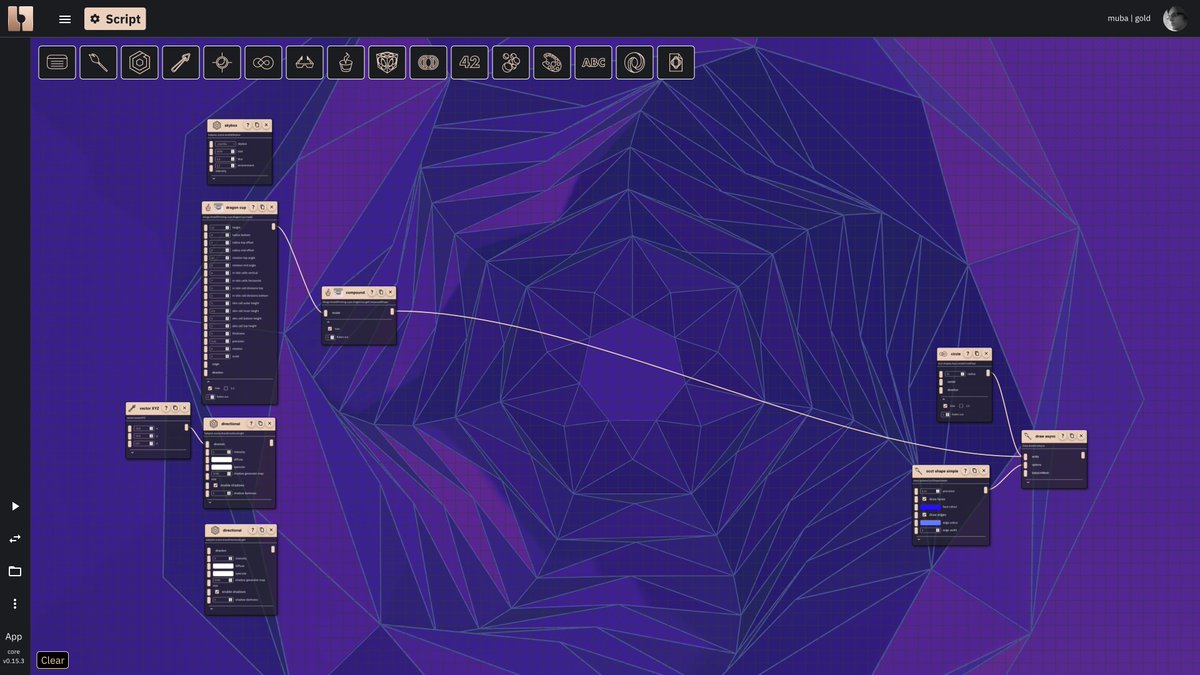
Task: Toggle the second checkbox beside draw in the circle node
Action: point(961,406)
